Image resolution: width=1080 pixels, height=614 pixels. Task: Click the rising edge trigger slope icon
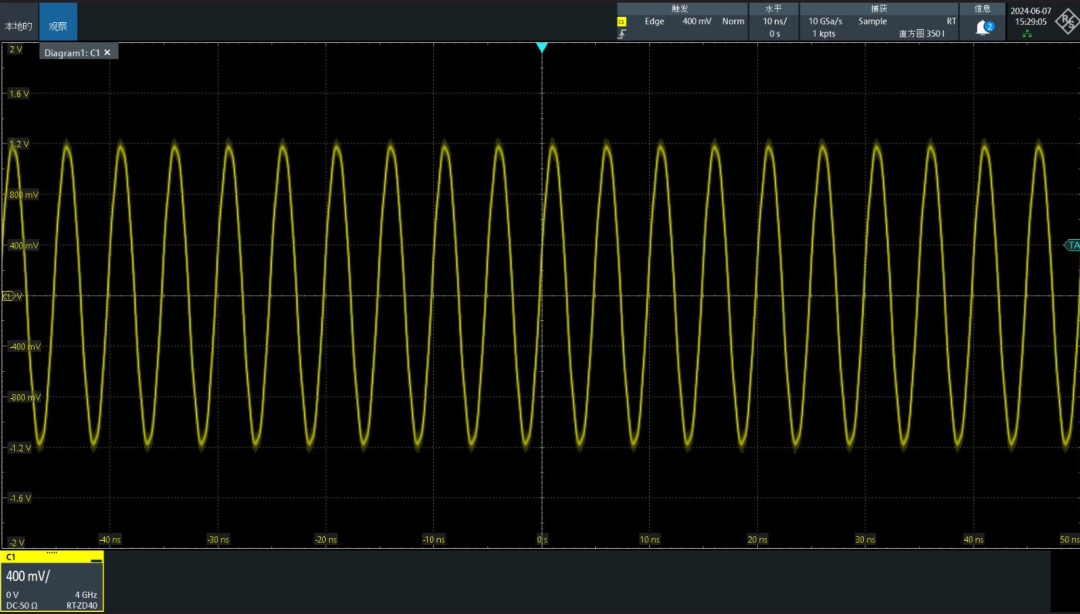coord(622,34)
